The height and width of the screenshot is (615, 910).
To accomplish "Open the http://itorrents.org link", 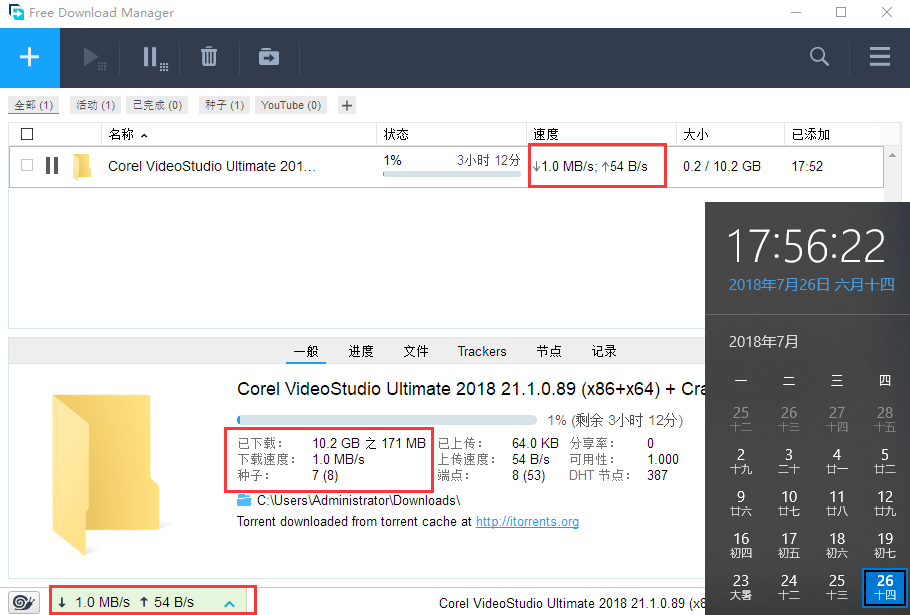I will pyautogui.click(x=528, y=522).
